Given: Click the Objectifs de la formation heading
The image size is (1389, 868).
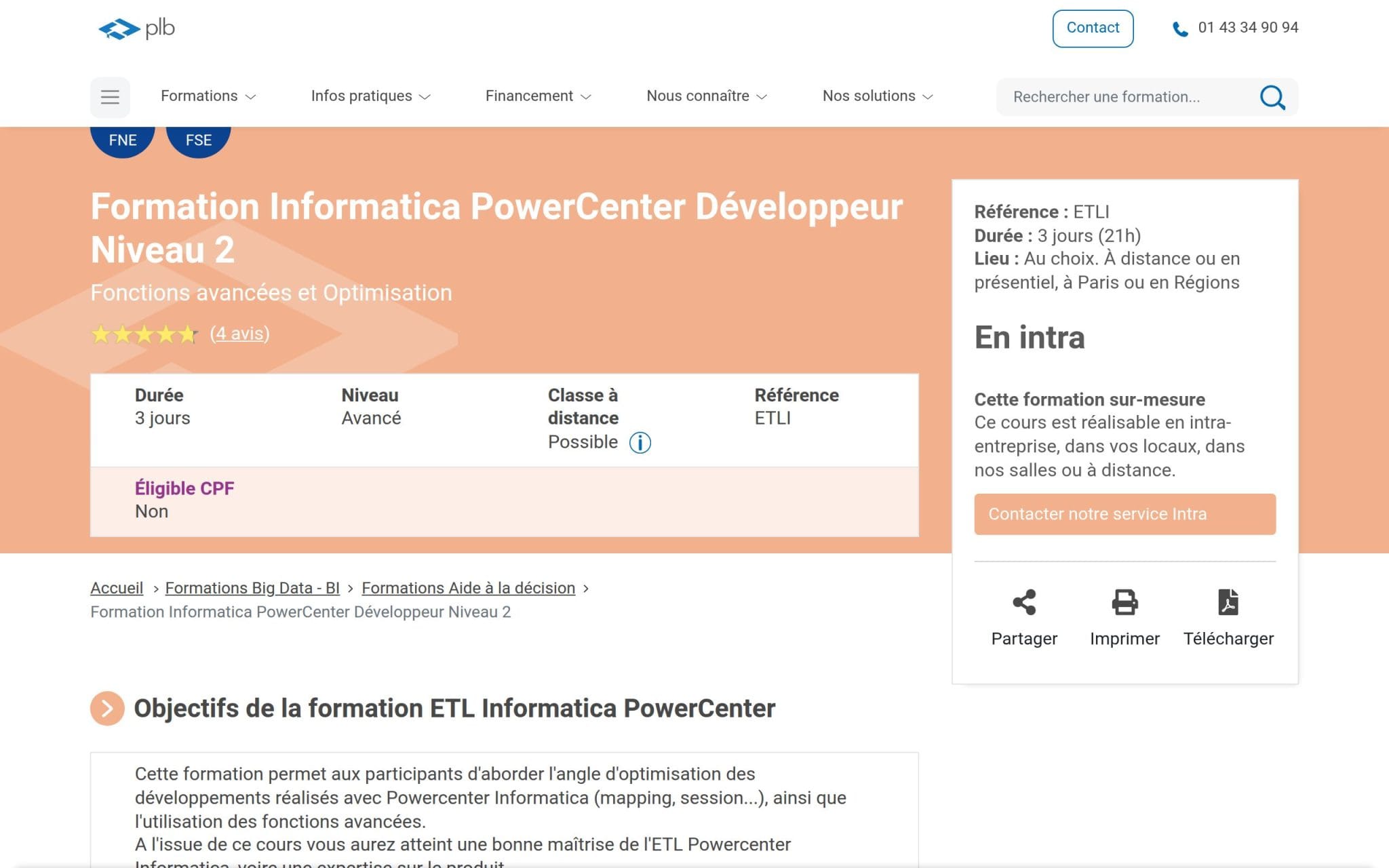Looking at the screenshot, I should pyautogui.click(x=454, y=709).
